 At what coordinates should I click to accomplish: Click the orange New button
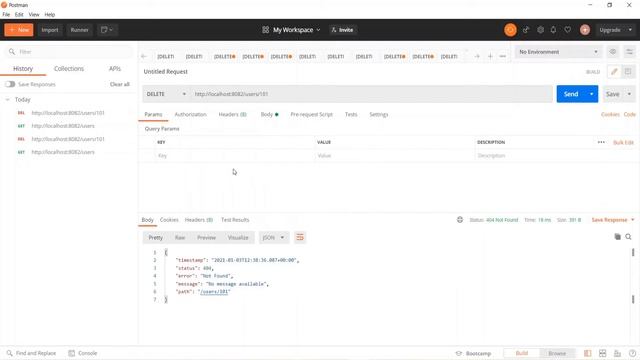pos(19,30)
